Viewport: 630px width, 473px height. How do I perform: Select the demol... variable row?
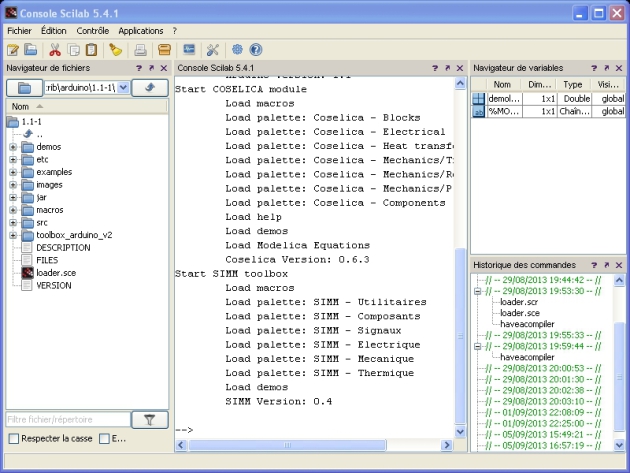[x=548, y=98]
